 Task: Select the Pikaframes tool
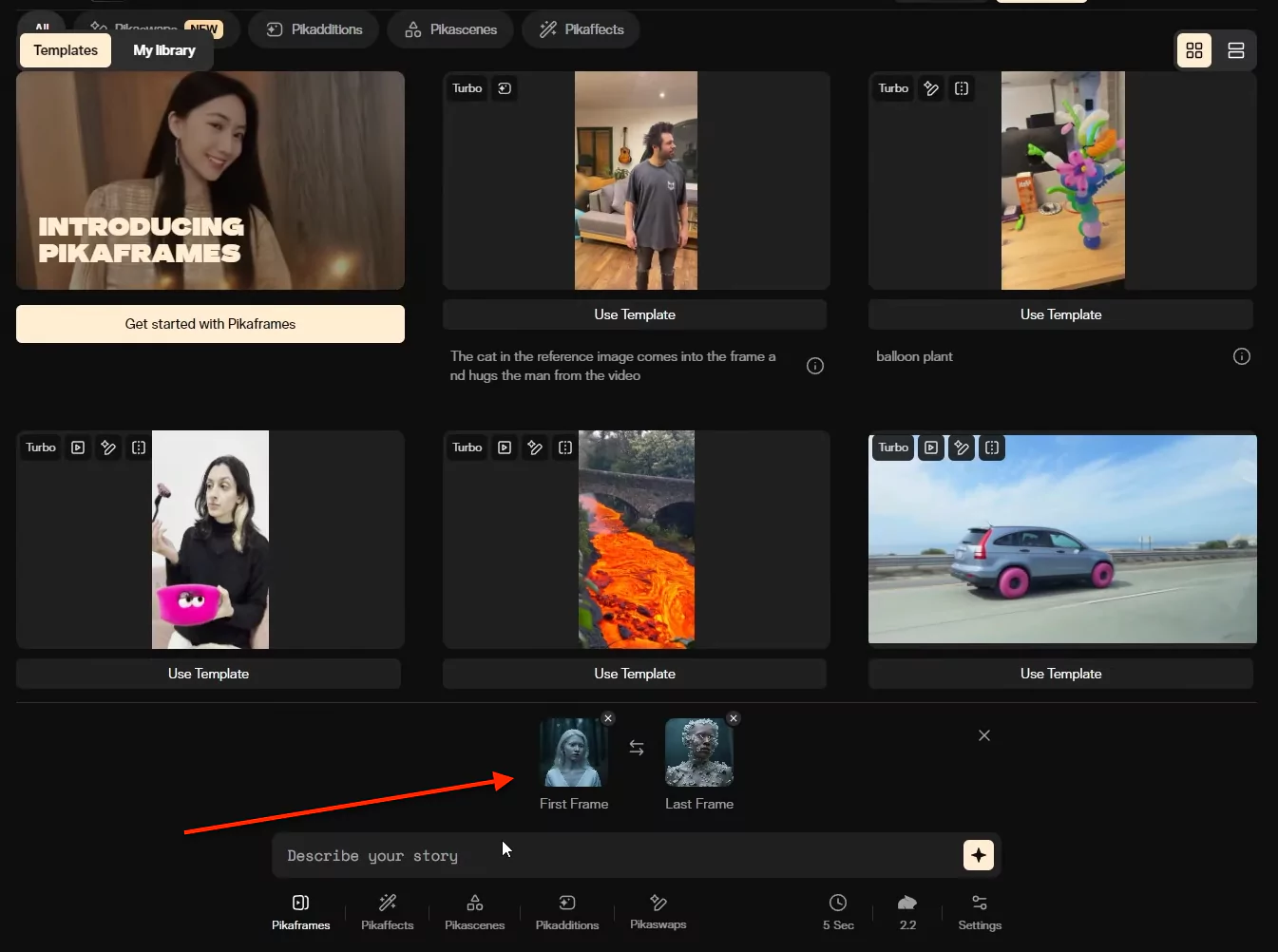[x=301, y=912]
